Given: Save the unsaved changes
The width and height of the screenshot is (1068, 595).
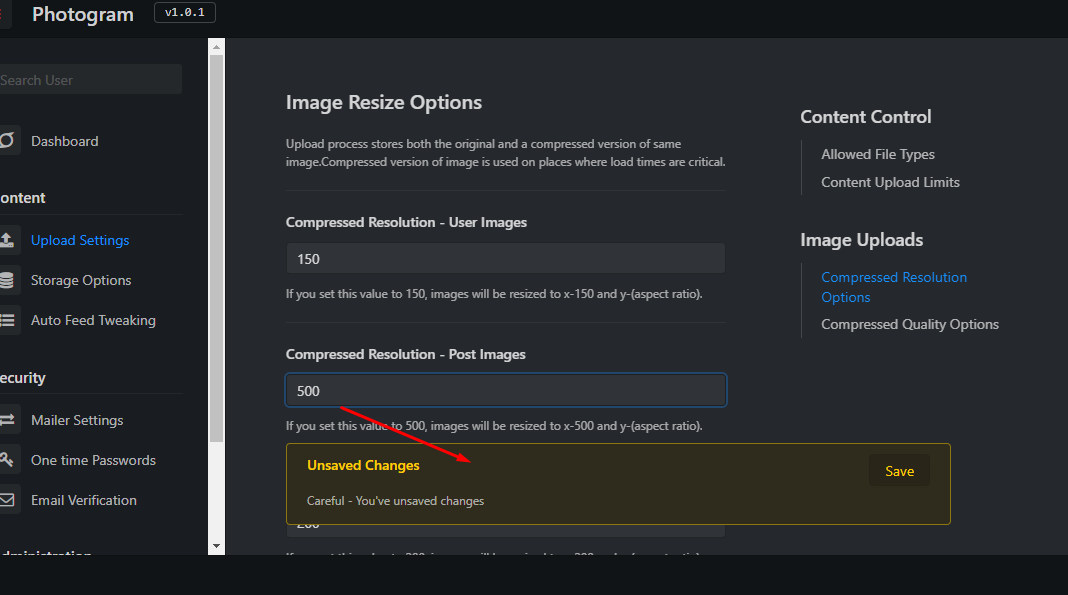Looking at the screenshot, I should click(899, 471).
